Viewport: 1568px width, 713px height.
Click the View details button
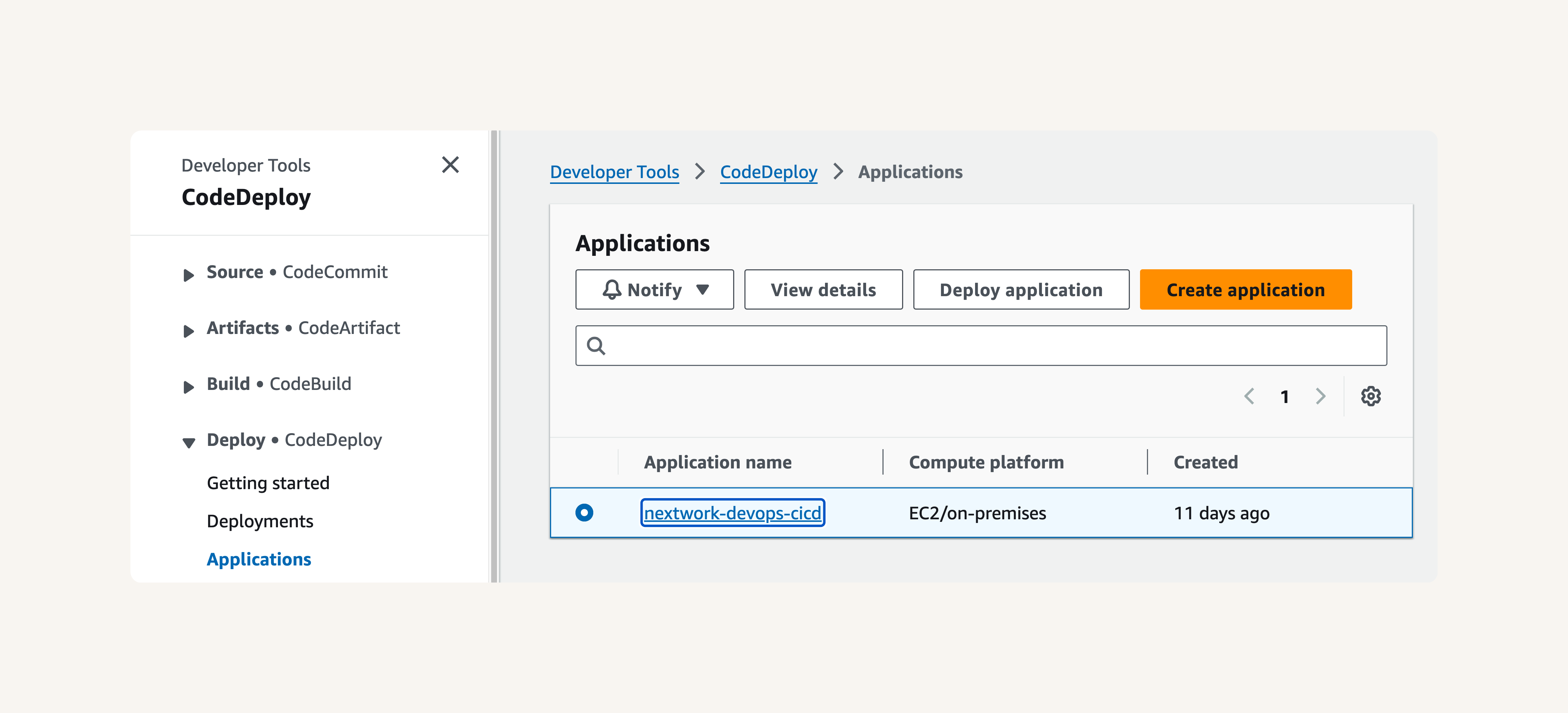[x=823, y=289]
